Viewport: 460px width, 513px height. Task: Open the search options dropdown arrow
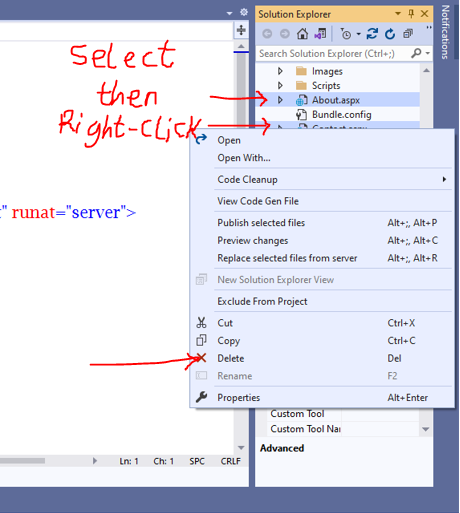(427, 53)
